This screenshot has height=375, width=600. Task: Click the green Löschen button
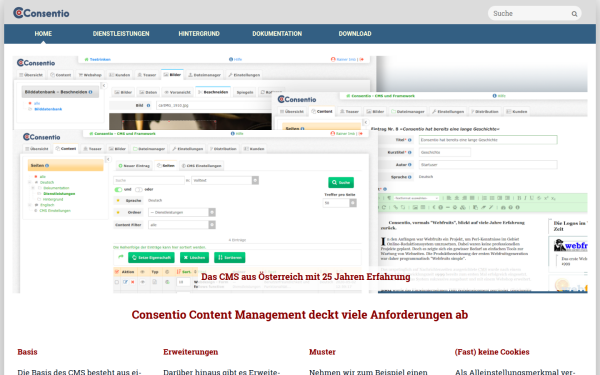[194, 258]
